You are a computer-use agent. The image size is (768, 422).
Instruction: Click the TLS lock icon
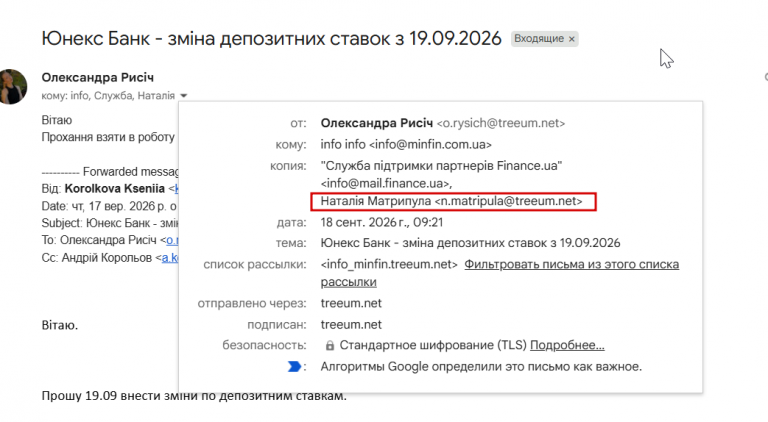point(330,346)
